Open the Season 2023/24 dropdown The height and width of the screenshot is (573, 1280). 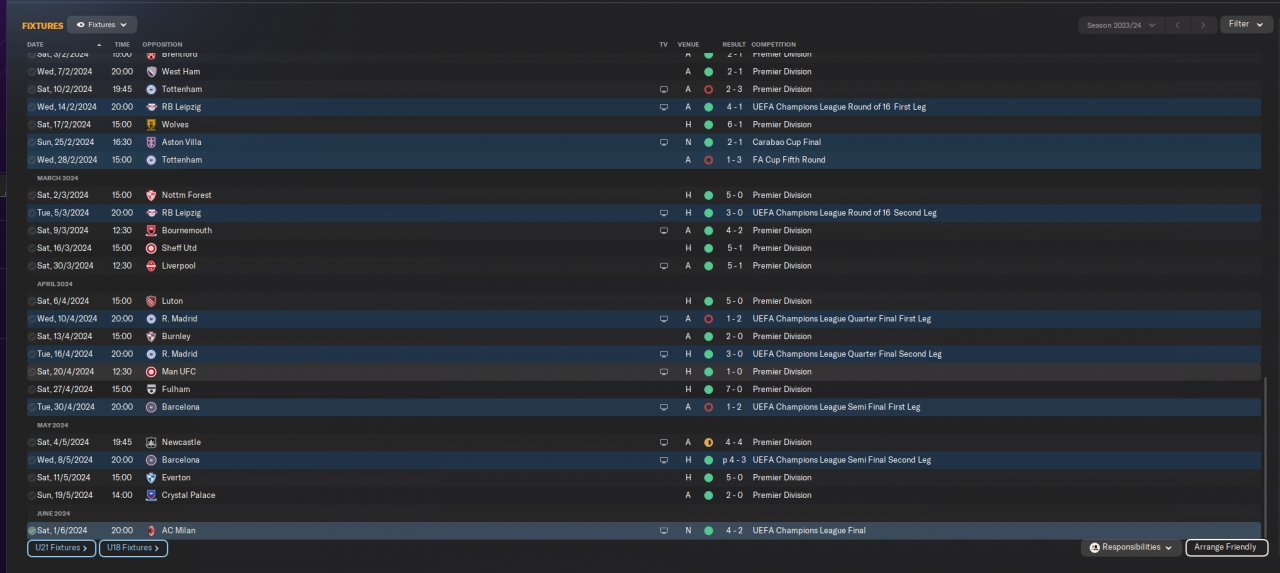(x=1121, y=24)
